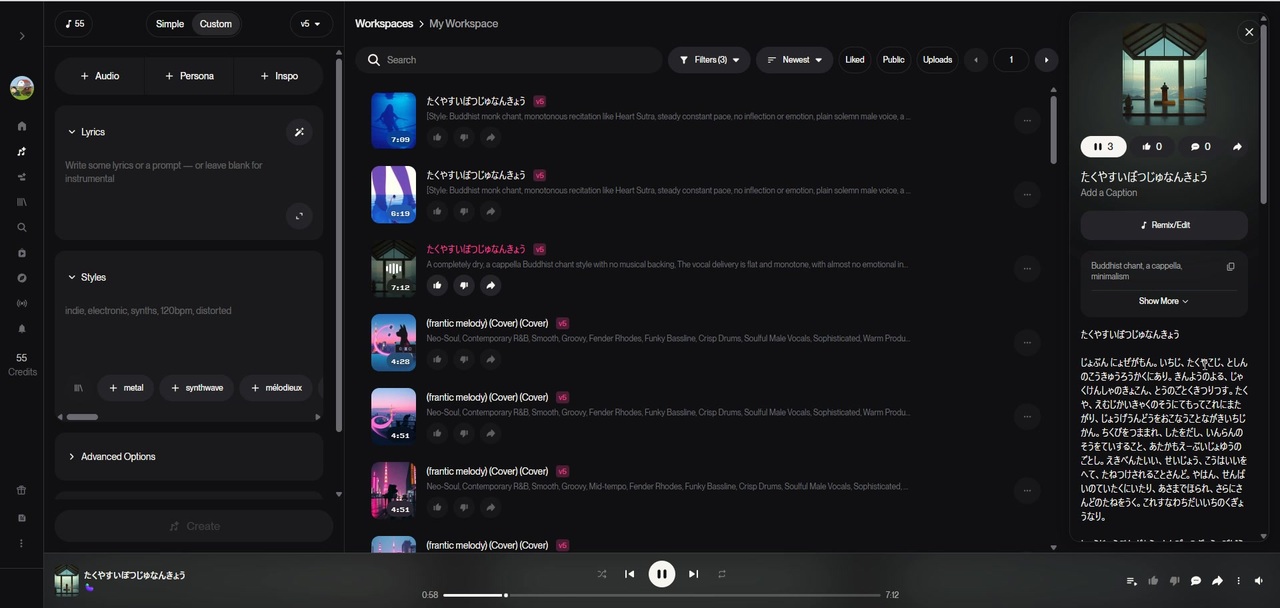Click the share arrow in player bar
Image resolution: width=1280 pixels, height=608 pixels.
[1217, 581]
